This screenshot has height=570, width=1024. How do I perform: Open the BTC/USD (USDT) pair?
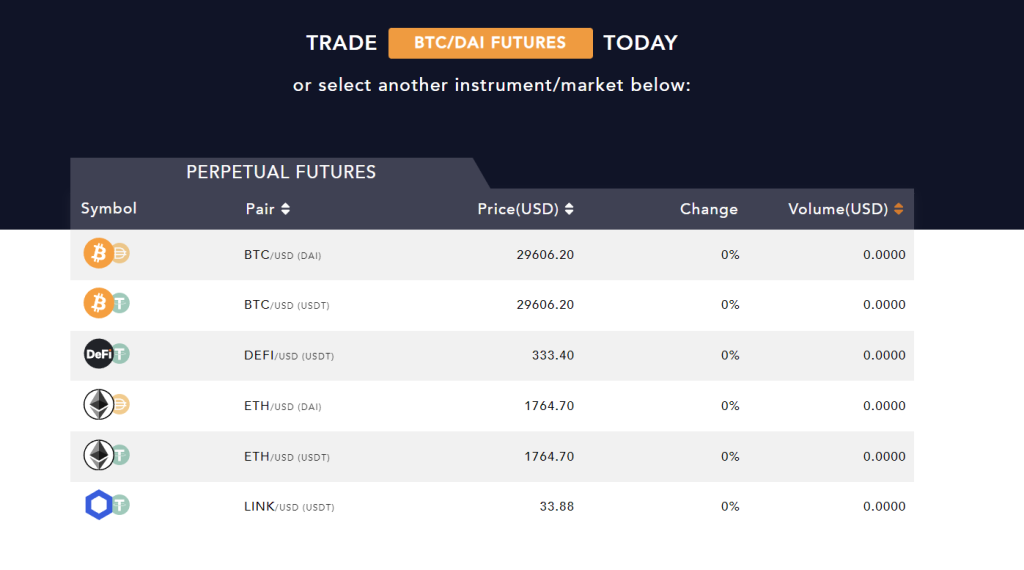click(x=286, y=305)
